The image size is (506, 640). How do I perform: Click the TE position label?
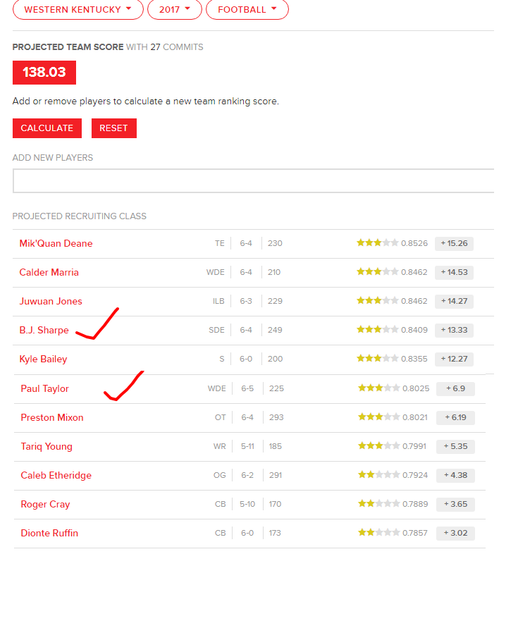(x=220, y=243)
